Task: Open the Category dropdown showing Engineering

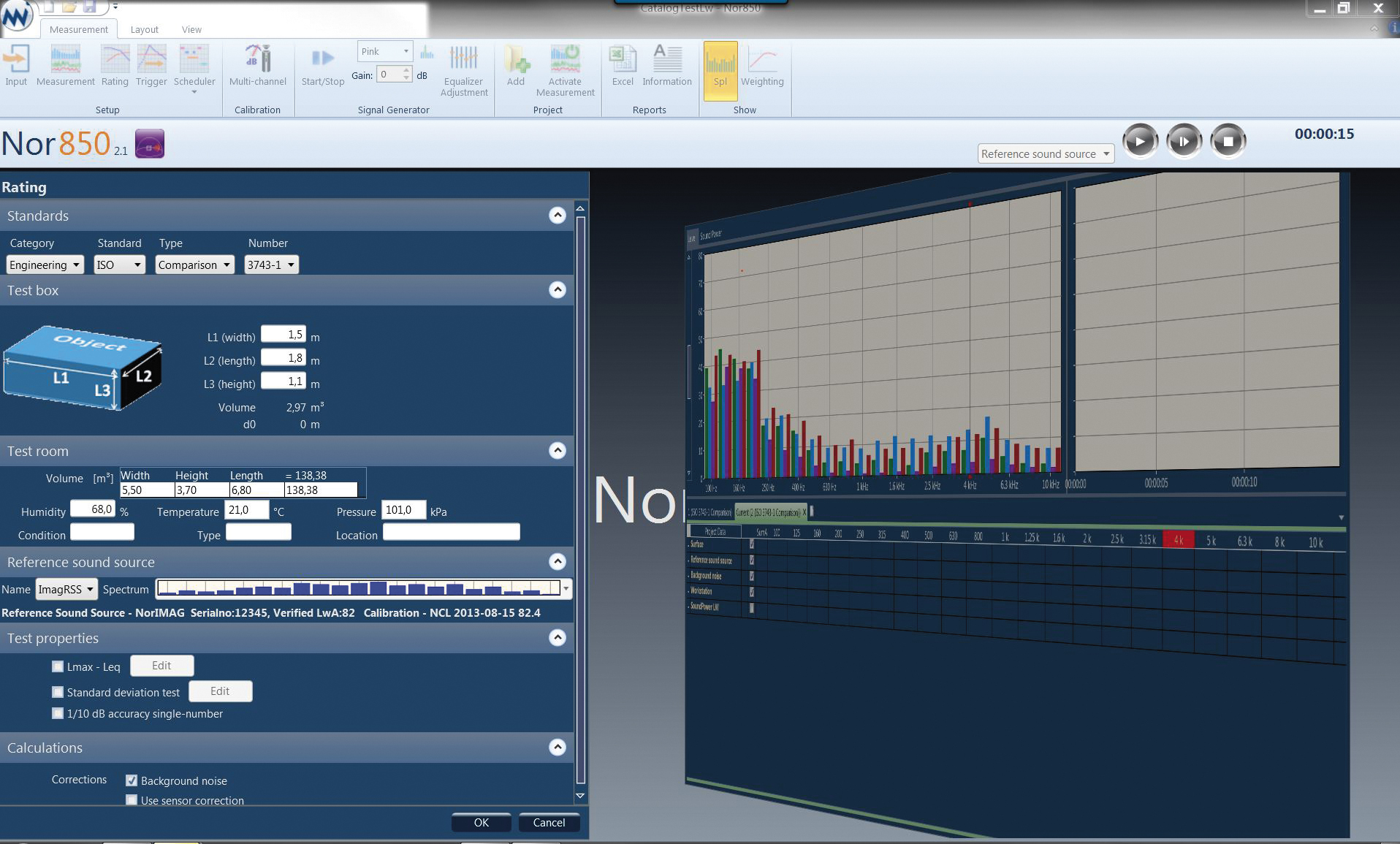Action: click(45, 265)
